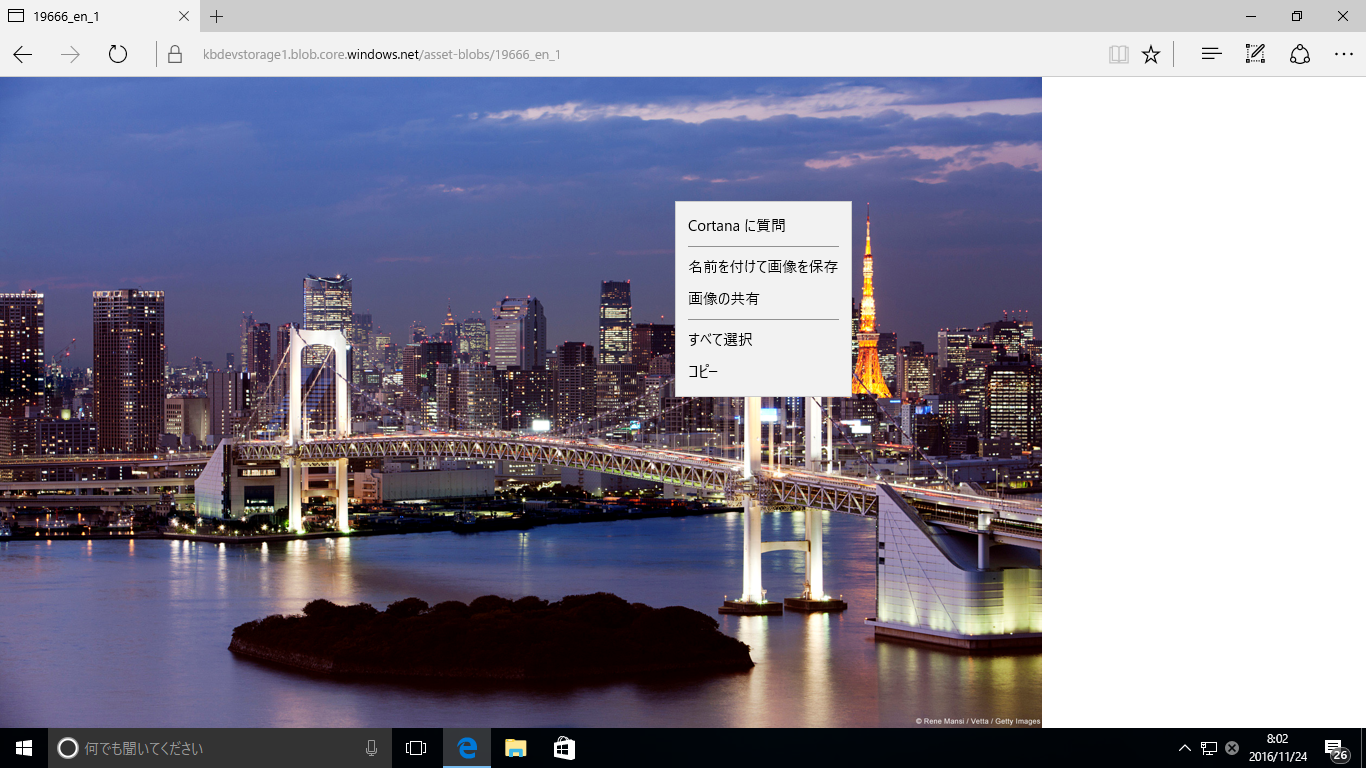Click the address bar URL

point(382,54)
